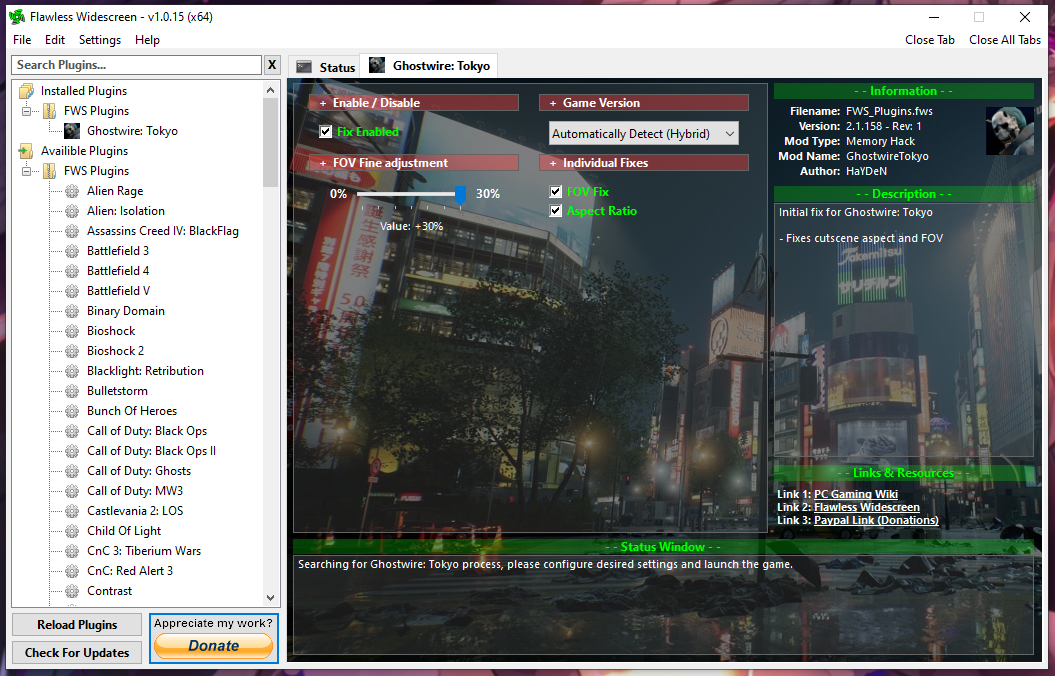
Task: Click the gear icon next to Alien: Isolation
Action: point(72,211)
